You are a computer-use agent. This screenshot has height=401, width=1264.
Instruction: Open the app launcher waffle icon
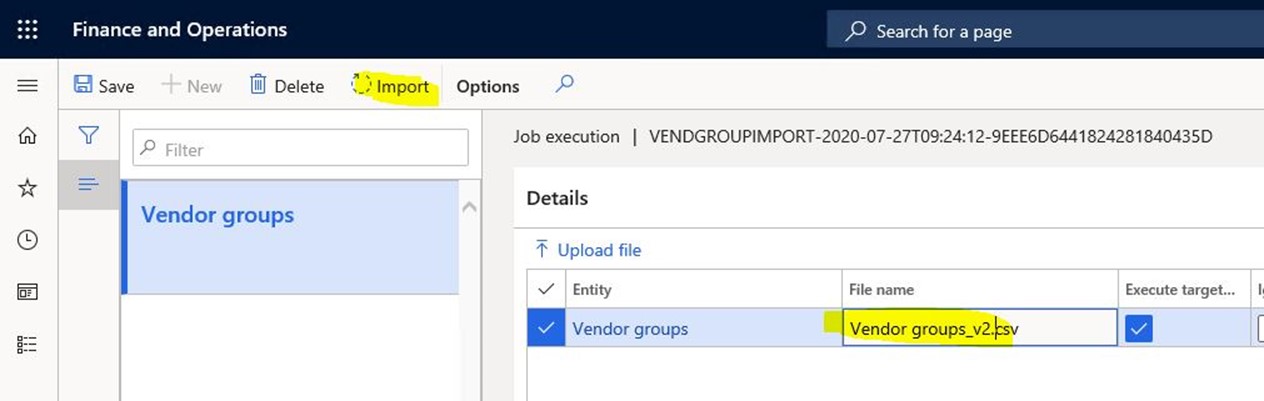pos(28,30)
